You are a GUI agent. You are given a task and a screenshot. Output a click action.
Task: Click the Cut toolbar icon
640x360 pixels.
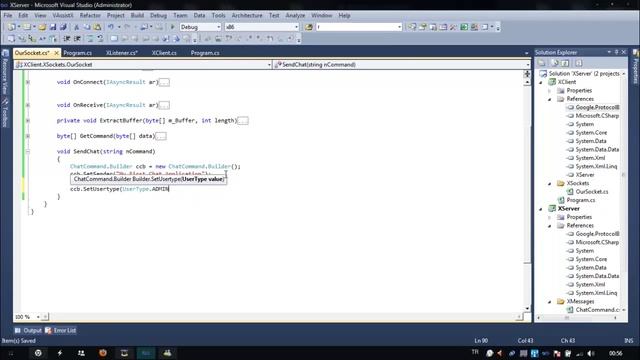tap(76, 27)
